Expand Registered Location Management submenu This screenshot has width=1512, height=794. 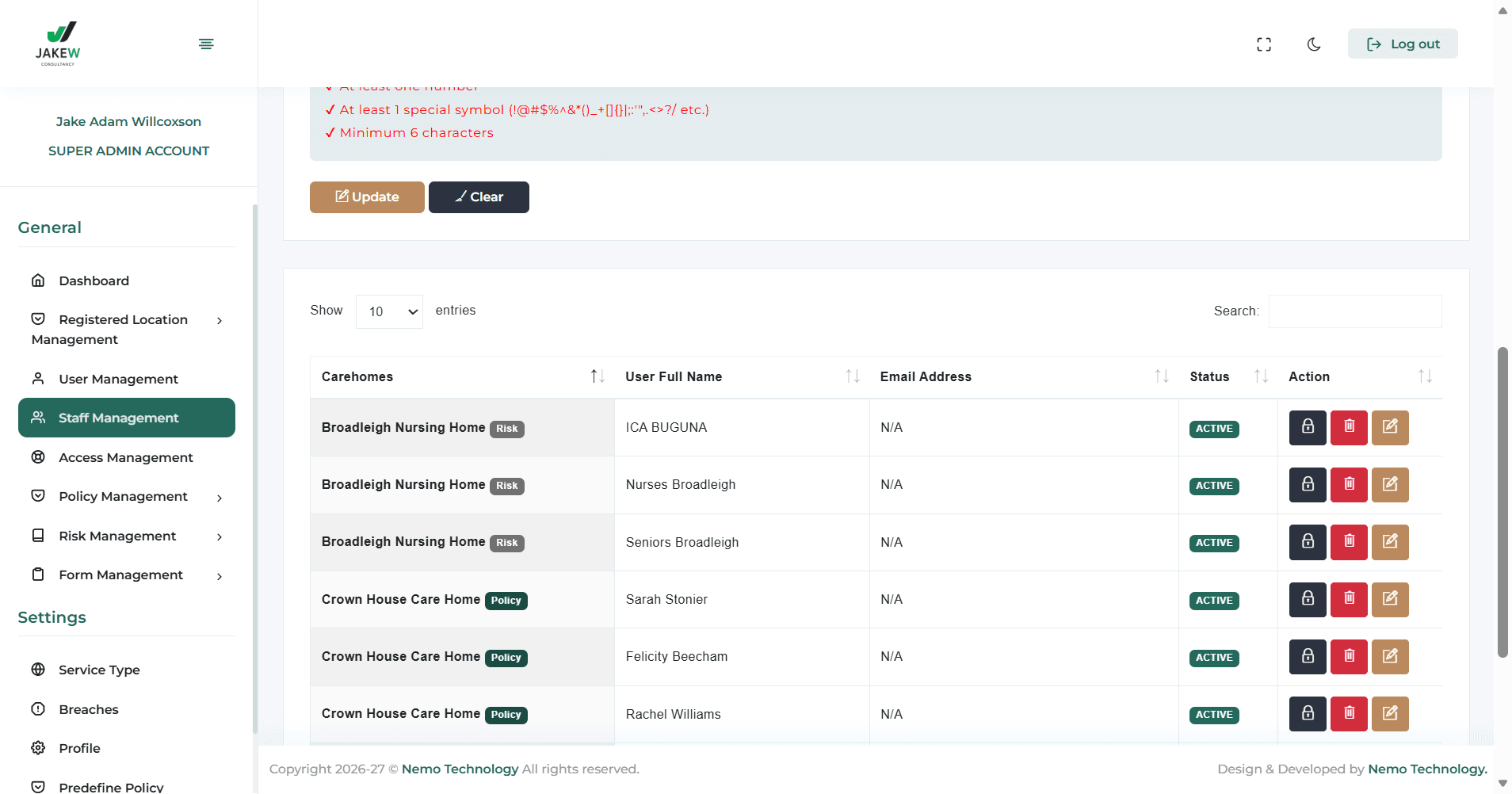point(127,330)
